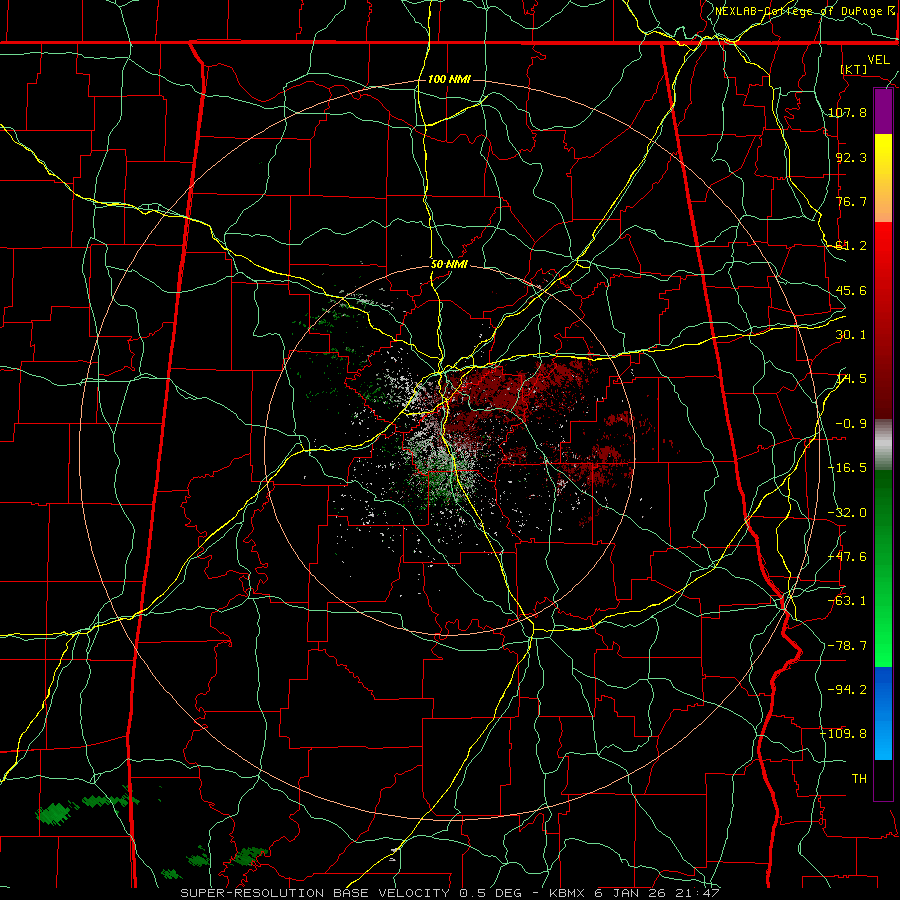Click the 107.8 velocity scale value
Image resolution: width=900 pixels, height=900 pixels.
tap(847, 112)
